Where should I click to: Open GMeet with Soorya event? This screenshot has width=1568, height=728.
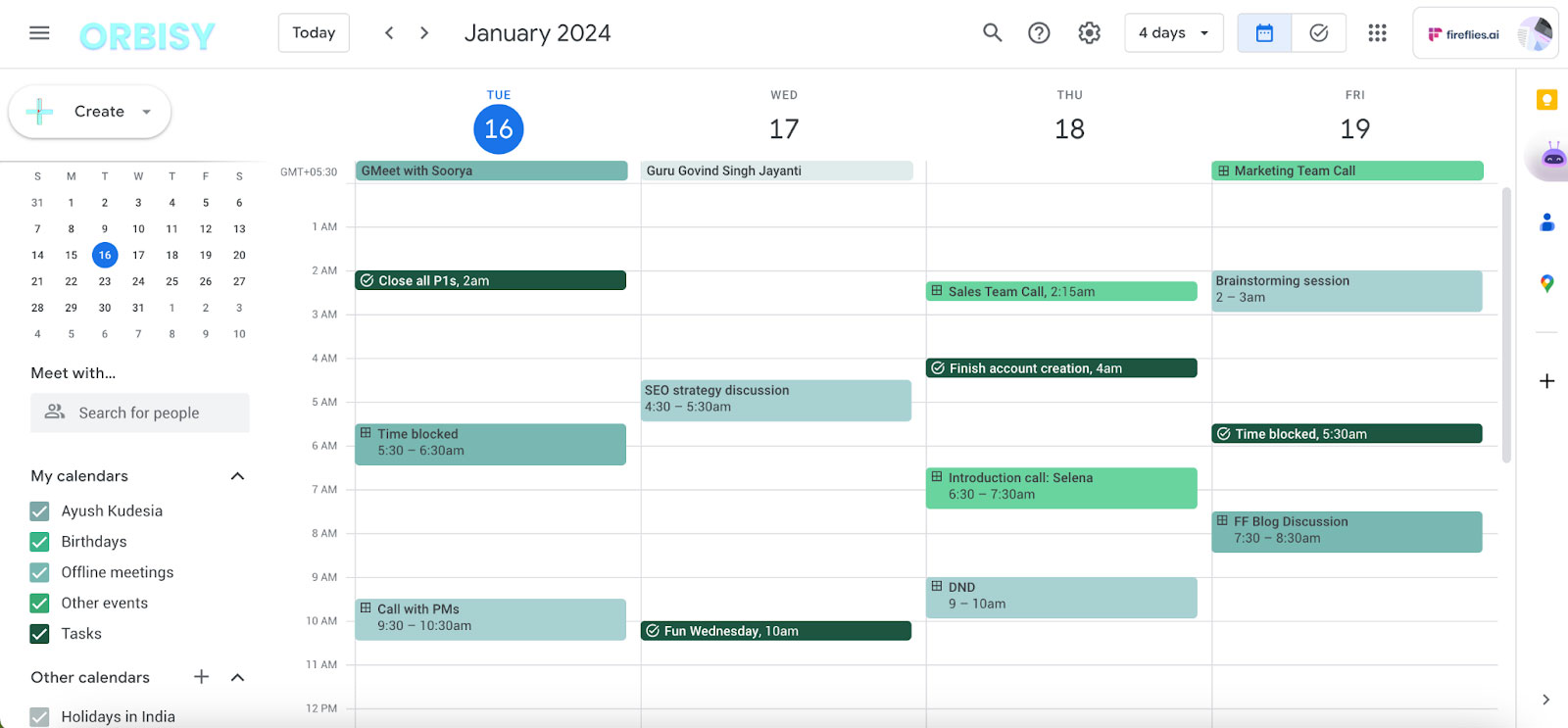491,170
